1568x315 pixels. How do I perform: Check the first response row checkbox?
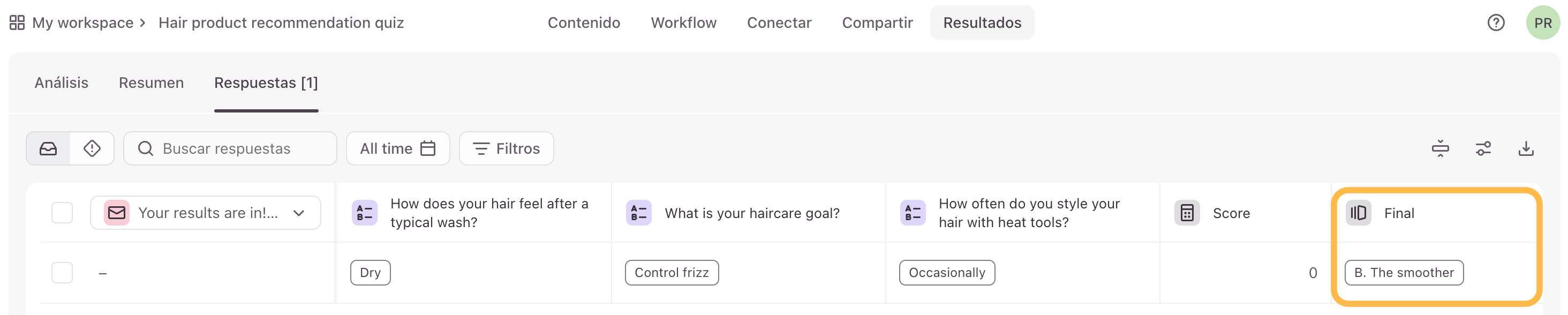(62, 273)
